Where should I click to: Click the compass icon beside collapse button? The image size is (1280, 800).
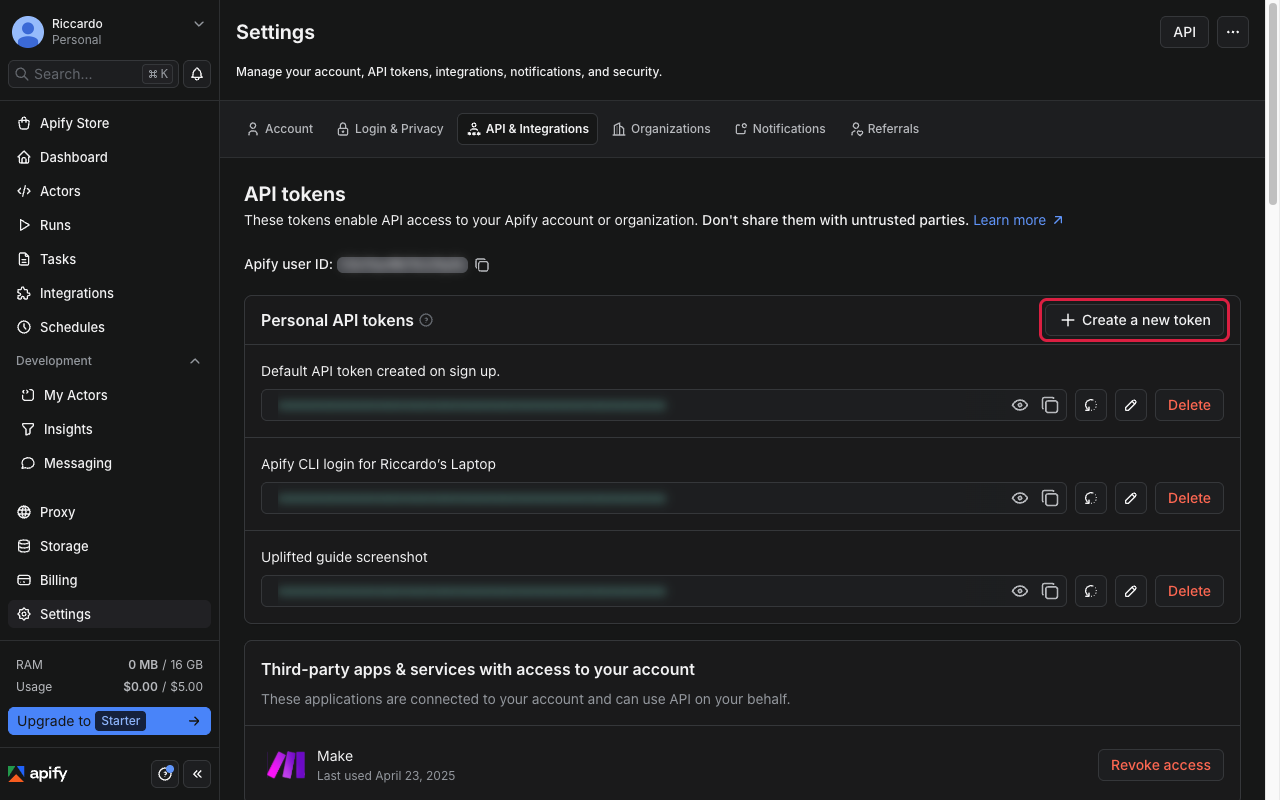pos(165,774)
